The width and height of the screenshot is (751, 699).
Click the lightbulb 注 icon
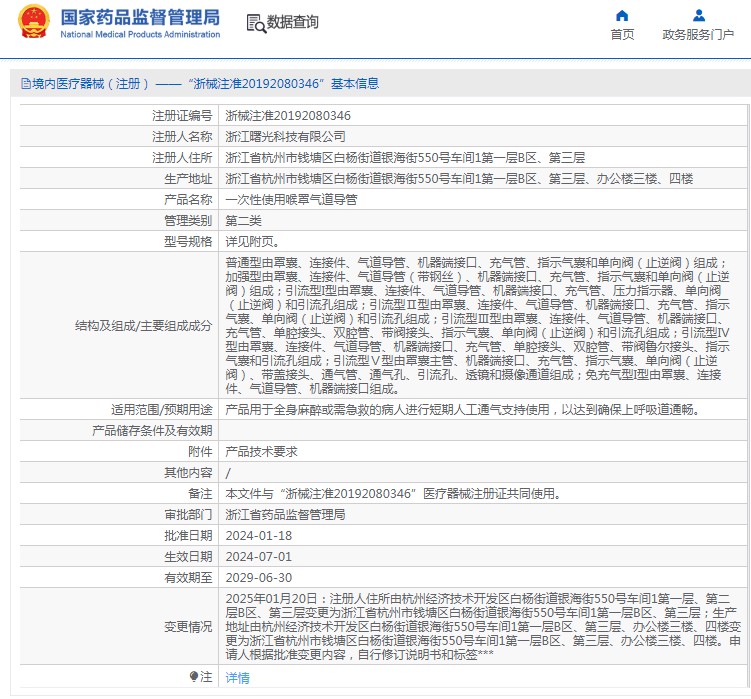point(193,676)
